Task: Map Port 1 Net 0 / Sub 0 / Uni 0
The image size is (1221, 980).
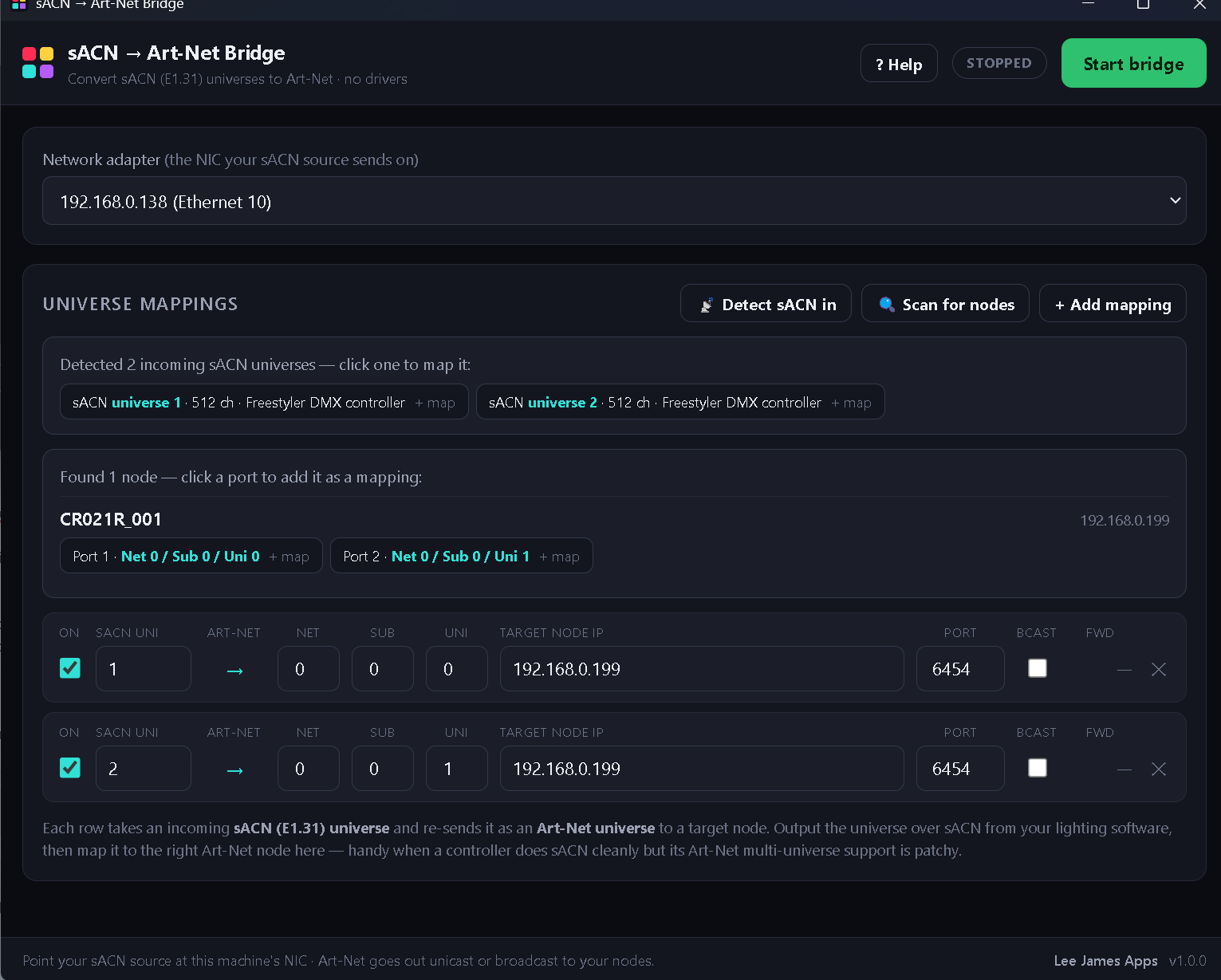Action: 191,556
